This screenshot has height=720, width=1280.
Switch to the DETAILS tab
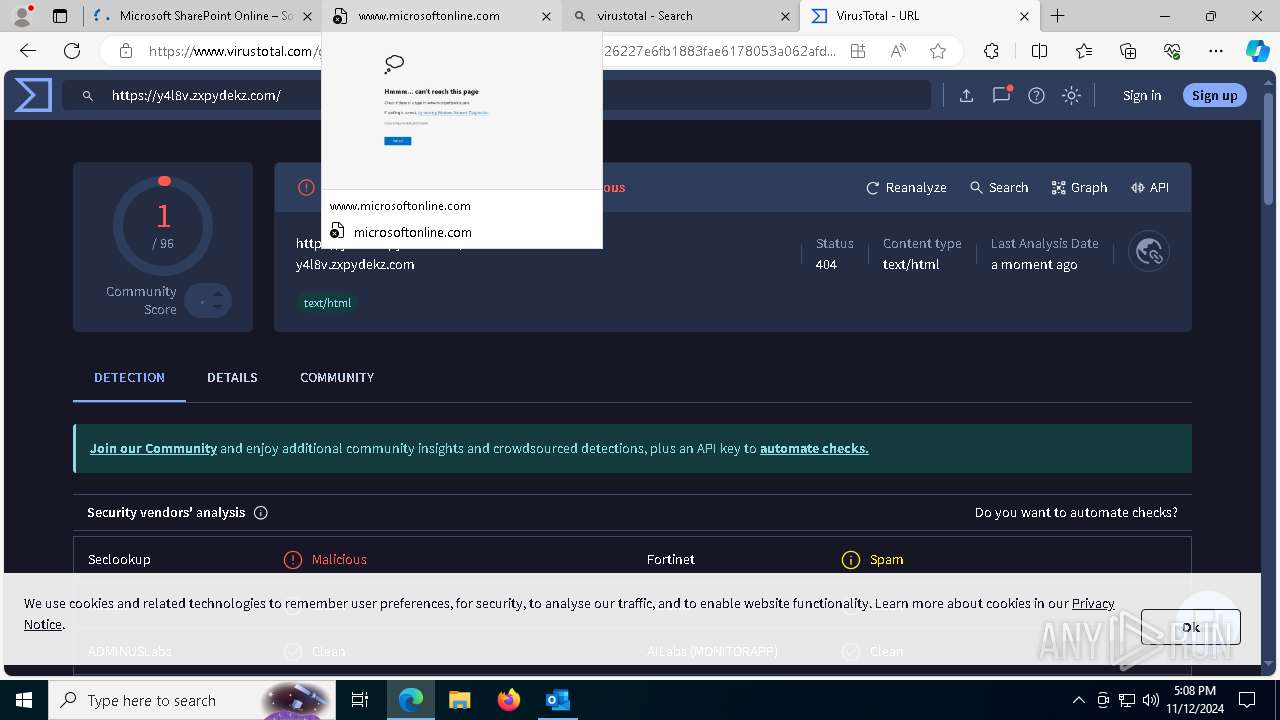[232, 378]
